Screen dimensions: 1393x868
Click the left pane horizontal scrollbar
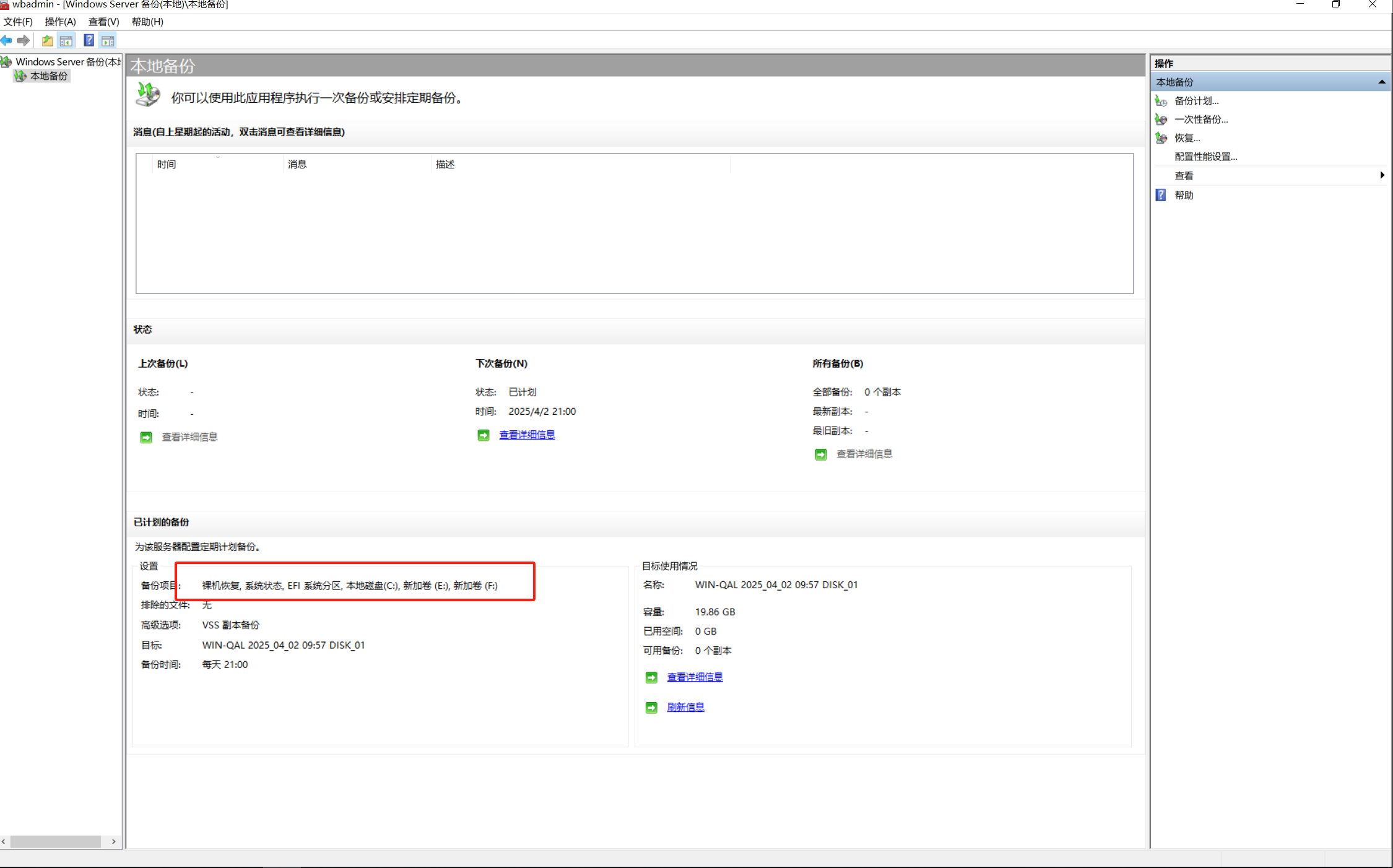point(56,841)
